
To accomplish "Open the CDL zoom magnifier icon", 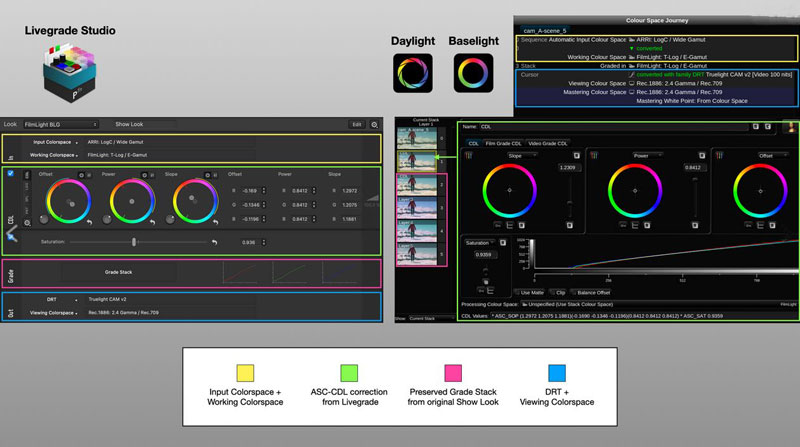I will [x=28, y=223].
